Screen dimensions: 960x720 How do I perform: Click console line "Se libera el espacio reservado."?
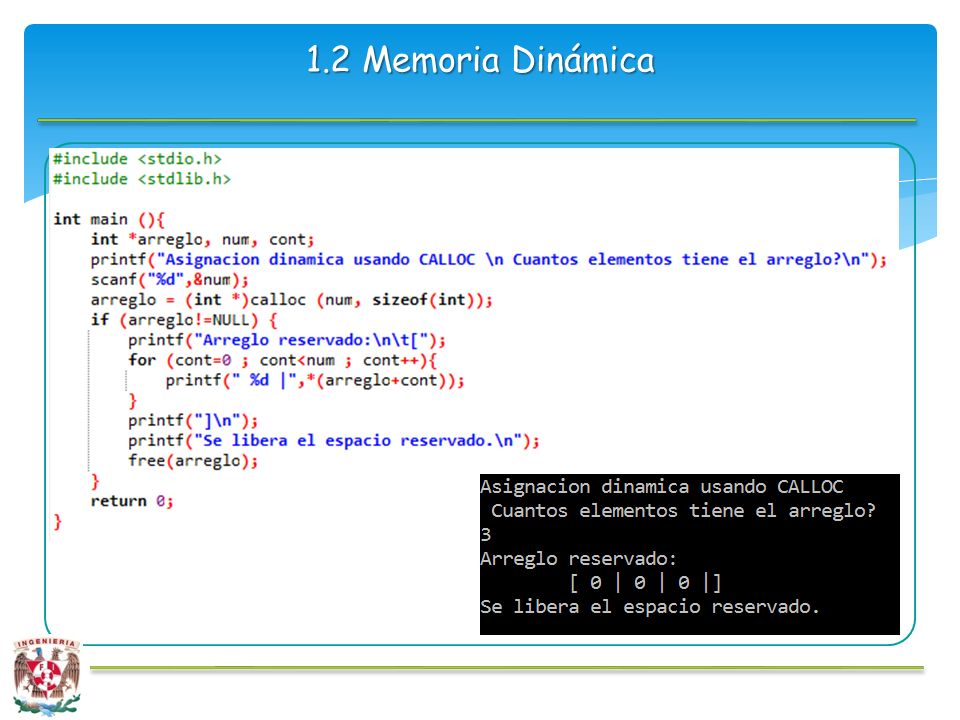[650, 607]
